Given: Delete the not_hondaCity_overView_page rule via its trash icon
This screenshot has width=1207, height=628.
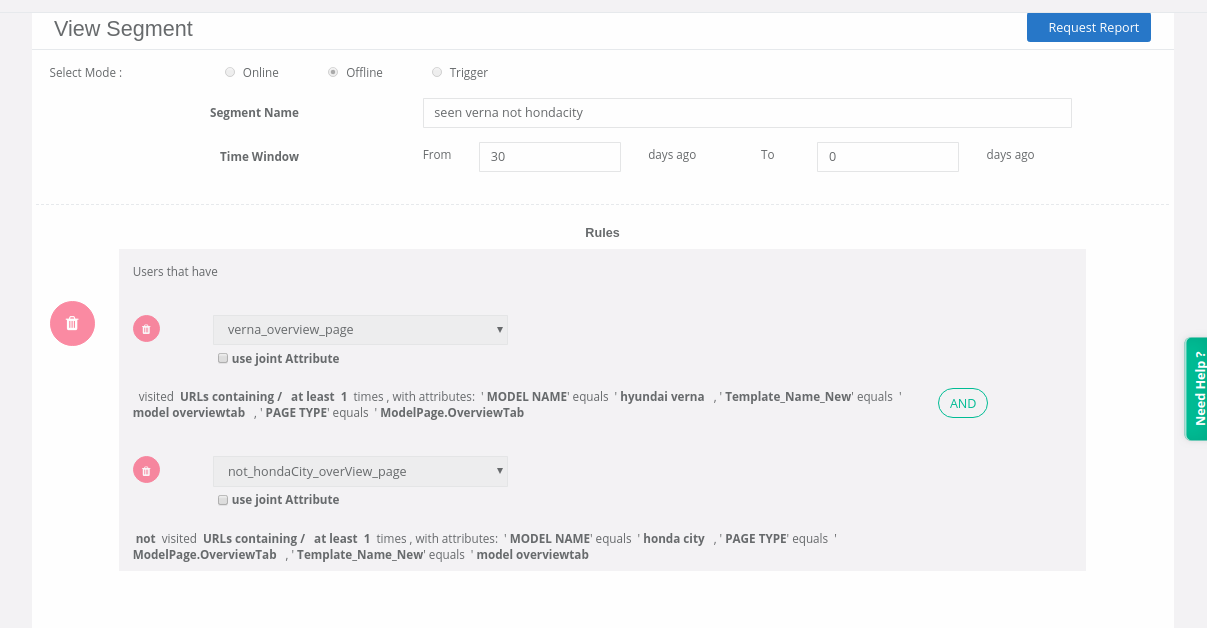Looking at the screenshot, I should point(146,470).
